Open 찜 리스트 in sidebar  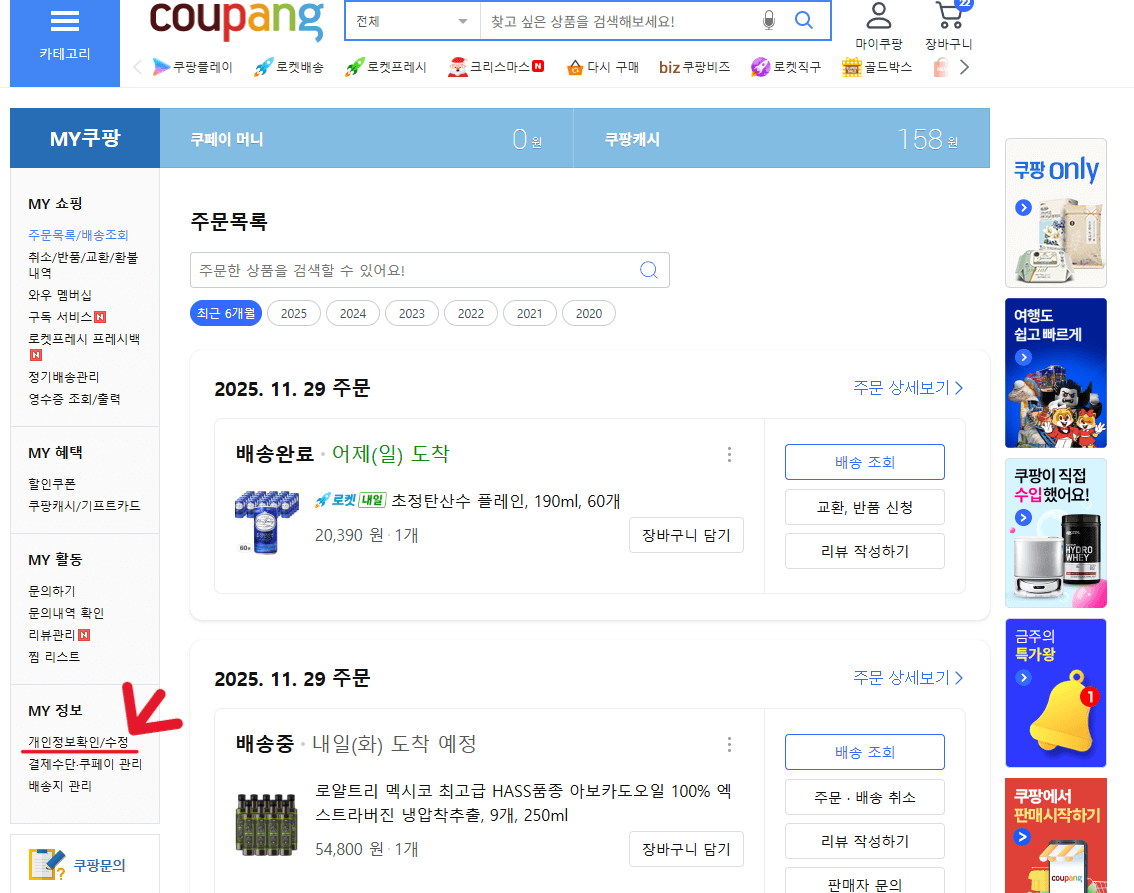[x=54, y=657]
